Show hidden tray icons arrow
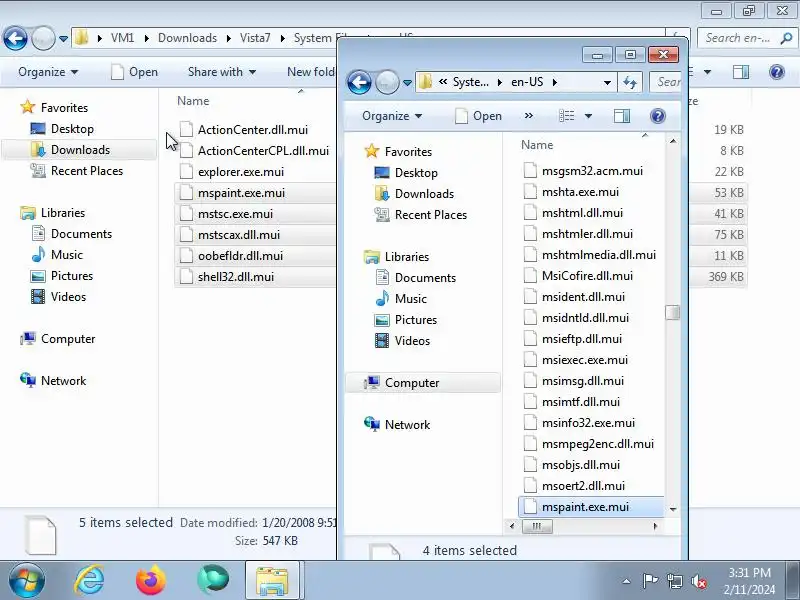 pos(627,581)
